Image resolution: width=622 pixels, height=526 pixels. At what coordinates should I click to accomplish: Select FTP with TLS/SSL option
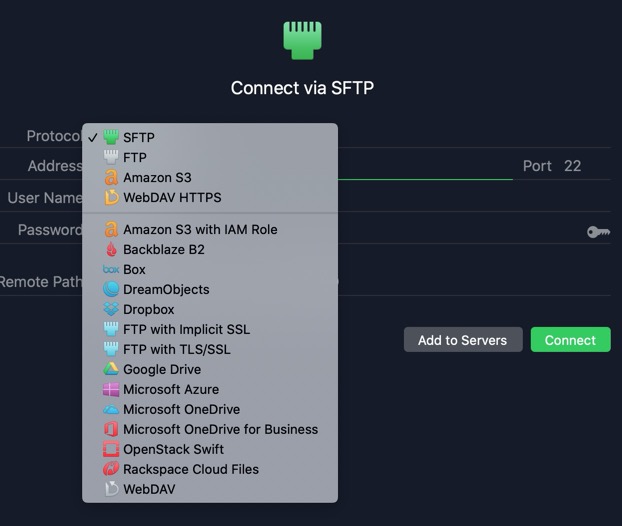tap(210, 349)
